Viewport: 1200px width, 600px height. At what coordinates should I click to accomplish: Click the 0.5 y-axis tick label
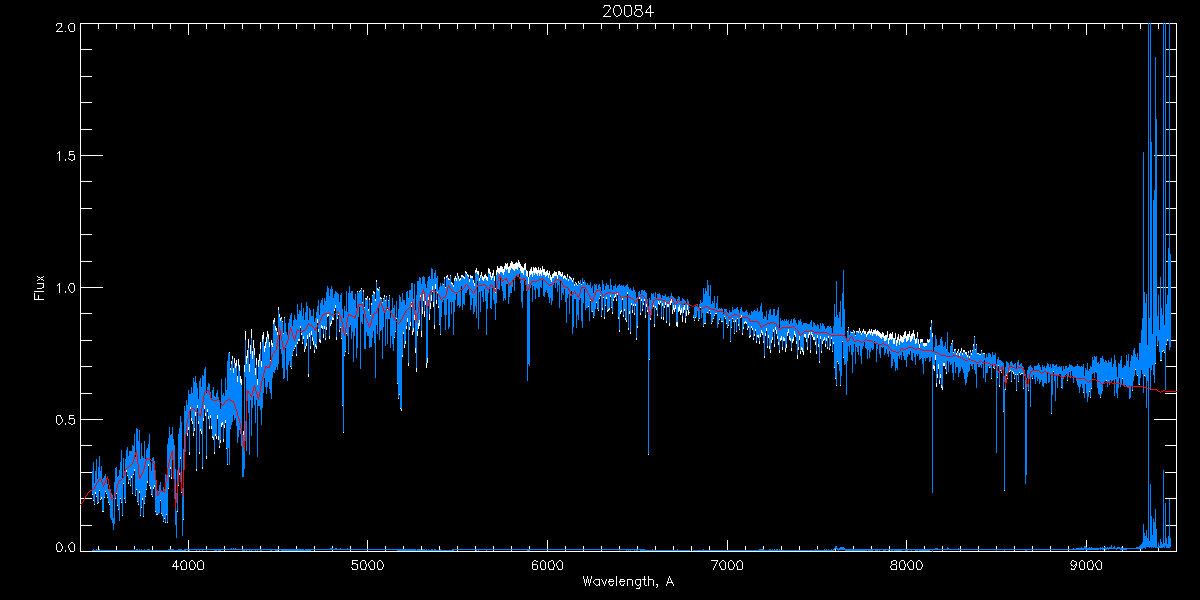click(65, 419)
